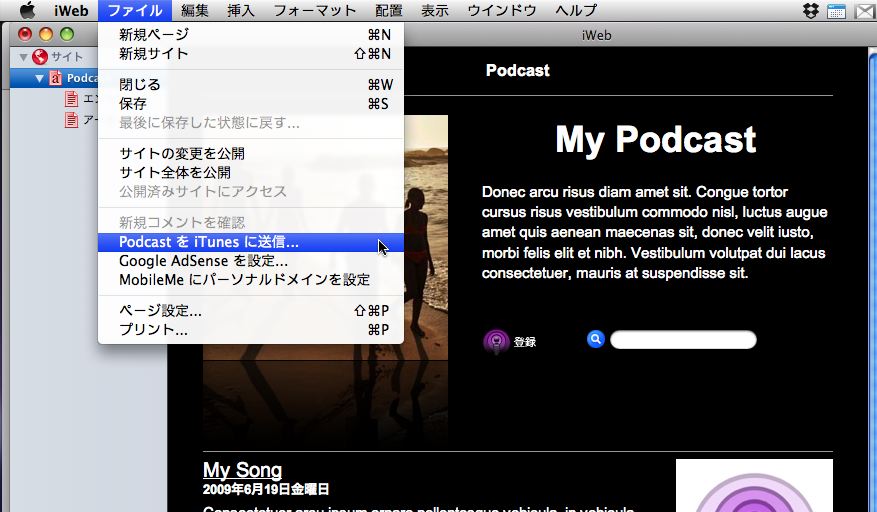The image size is (877, 512).
Task: Select MobileMe にパーソナルドメインを設定 item
Action: coord(251,280)
